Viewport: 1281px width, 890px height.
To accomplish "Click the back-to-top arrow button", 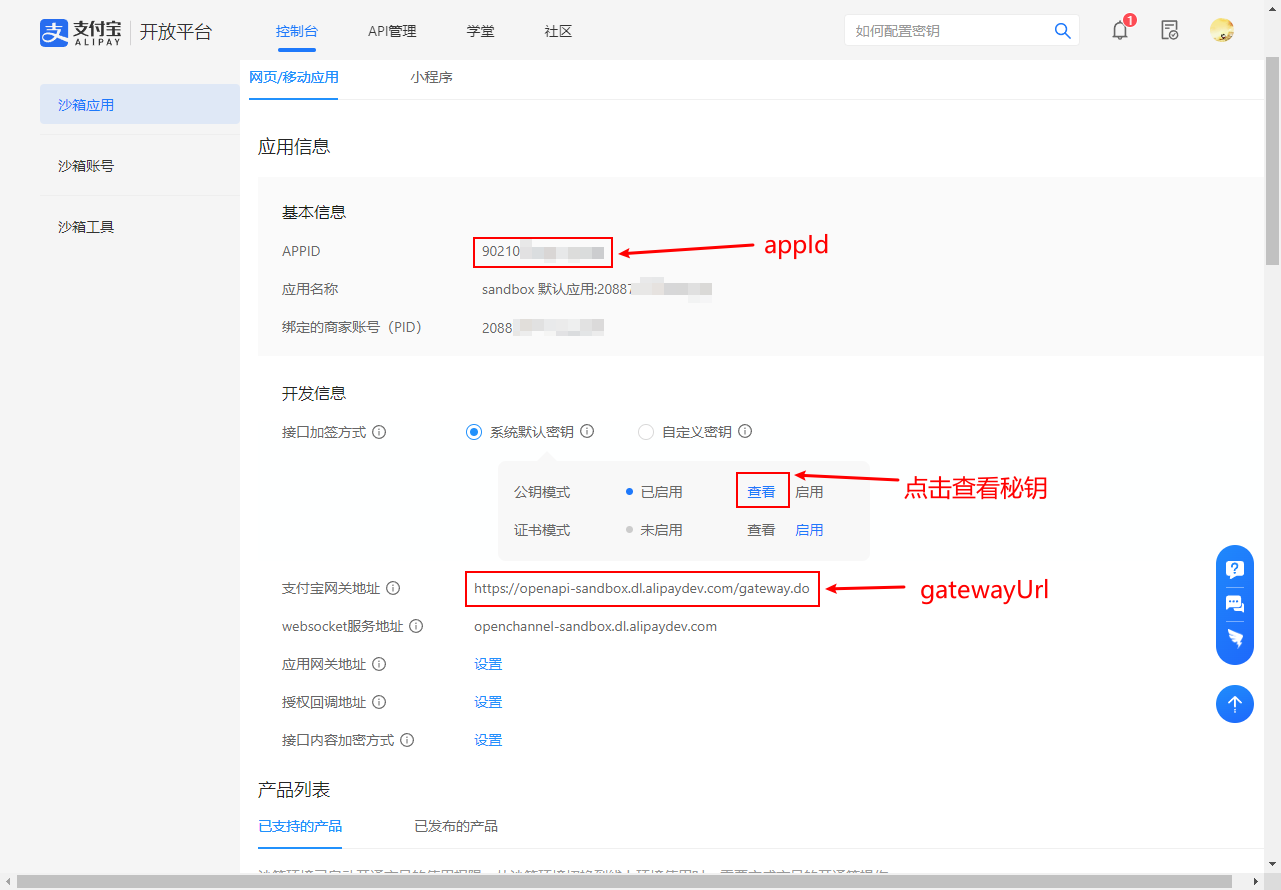I will pos(1235,704).
